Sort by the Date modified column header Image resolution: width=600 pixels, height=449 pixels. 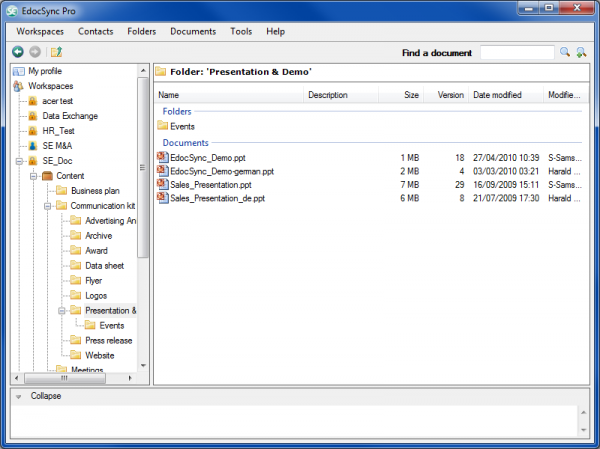point(506,95)
